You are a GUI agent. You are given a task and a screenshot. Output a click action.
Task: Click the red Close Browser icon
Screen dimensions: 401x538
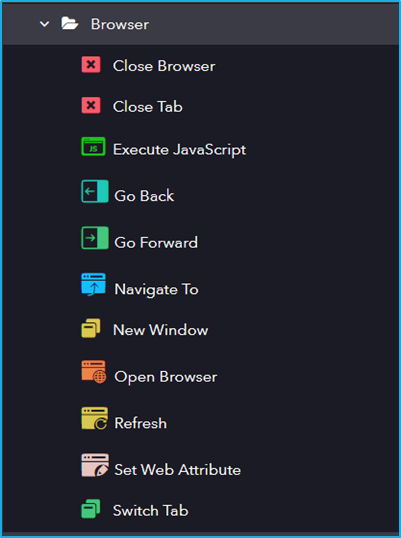[91, 65]
